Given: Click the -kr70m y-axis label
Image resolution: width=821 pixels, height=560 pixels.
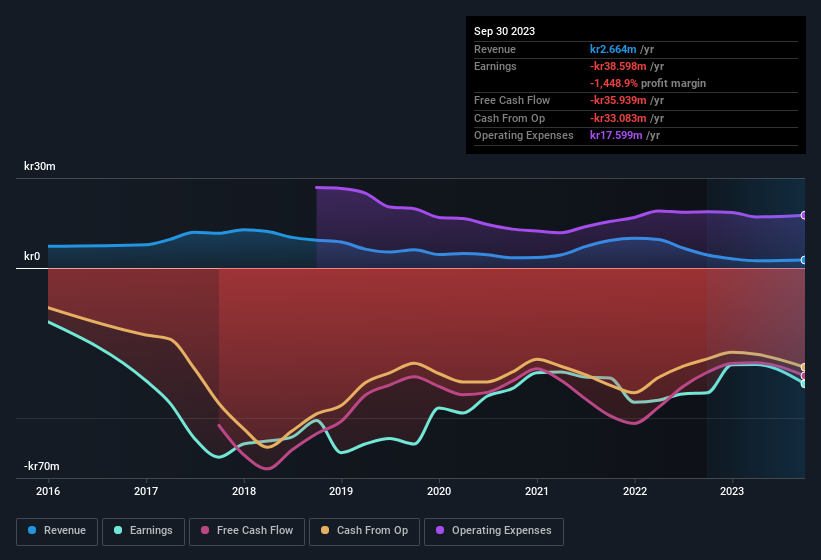Looking at the screenshot, I should click(x=41, y=466).
